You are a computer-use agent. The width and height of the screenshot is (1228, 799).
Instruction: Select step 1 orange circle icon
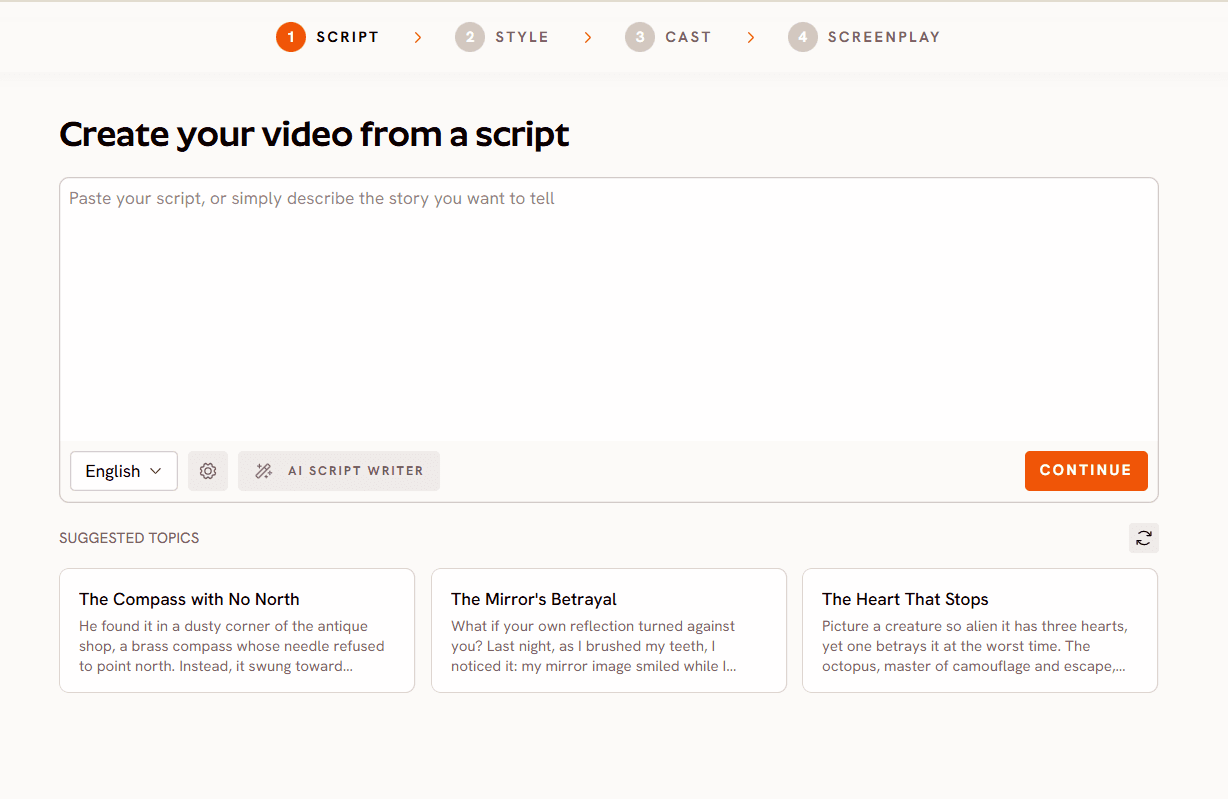[291, 37]
